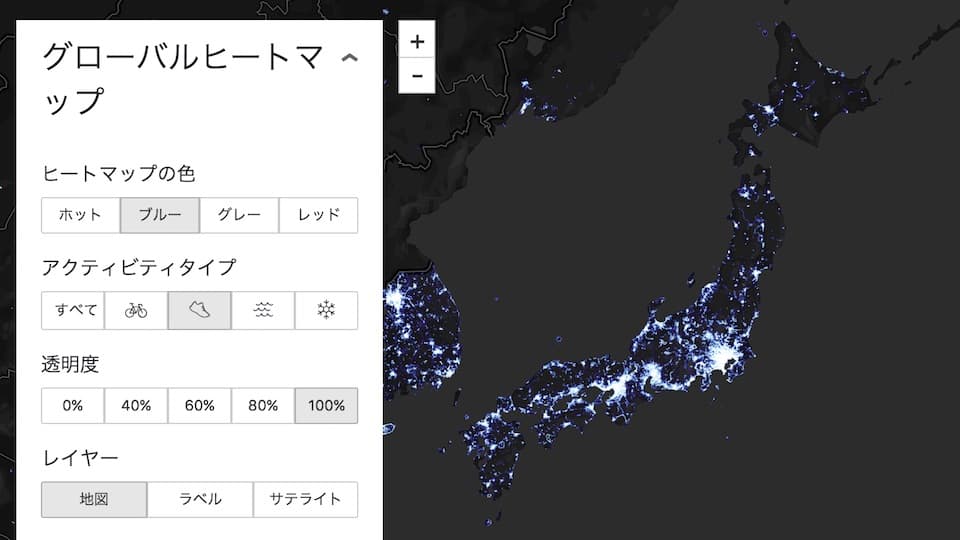Set opacity to 60%
This screenshot has height=540, width=960.
pos(200,405)
